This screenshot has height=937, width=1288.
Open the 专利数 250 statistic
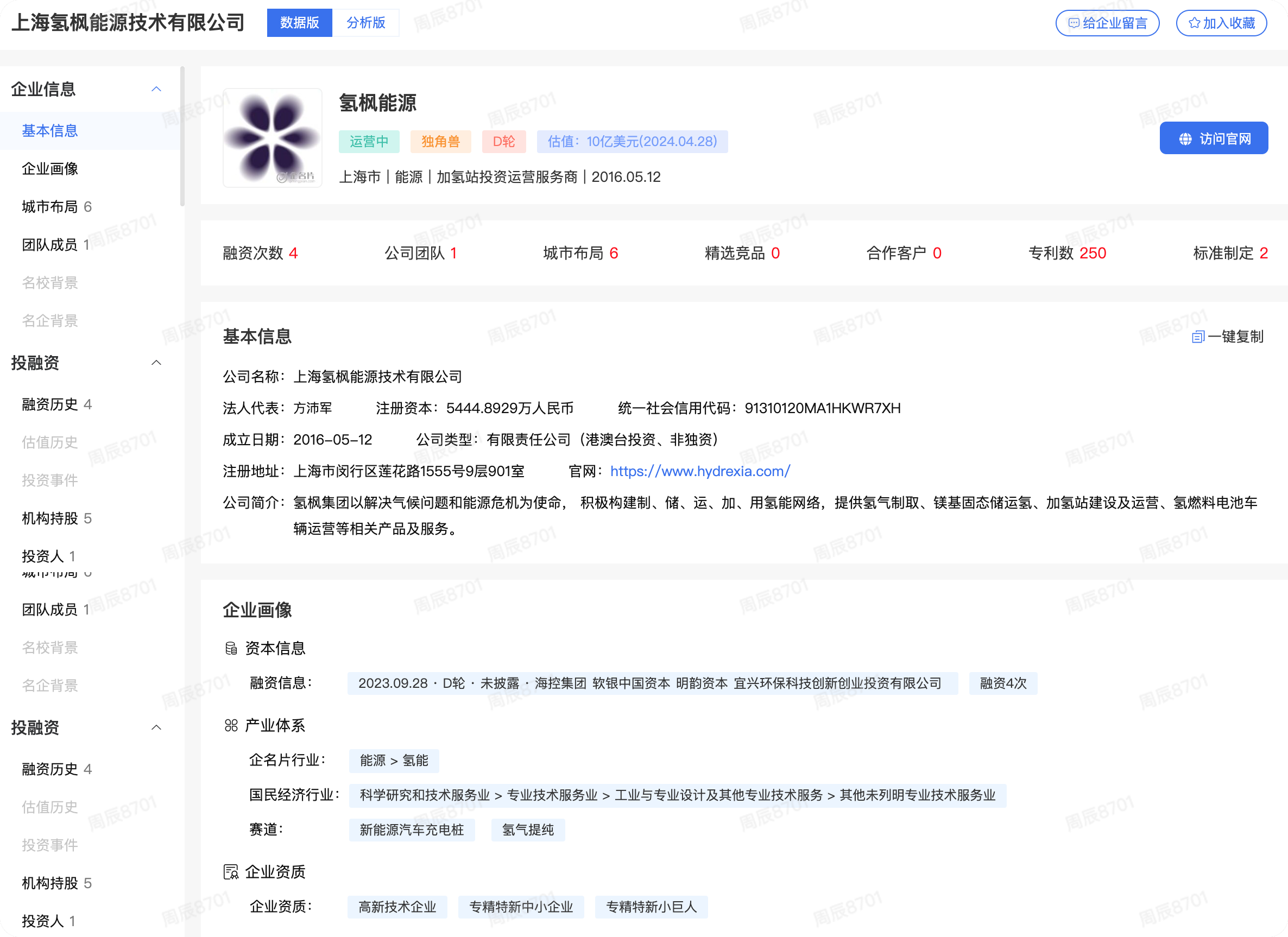point(1068,254)
